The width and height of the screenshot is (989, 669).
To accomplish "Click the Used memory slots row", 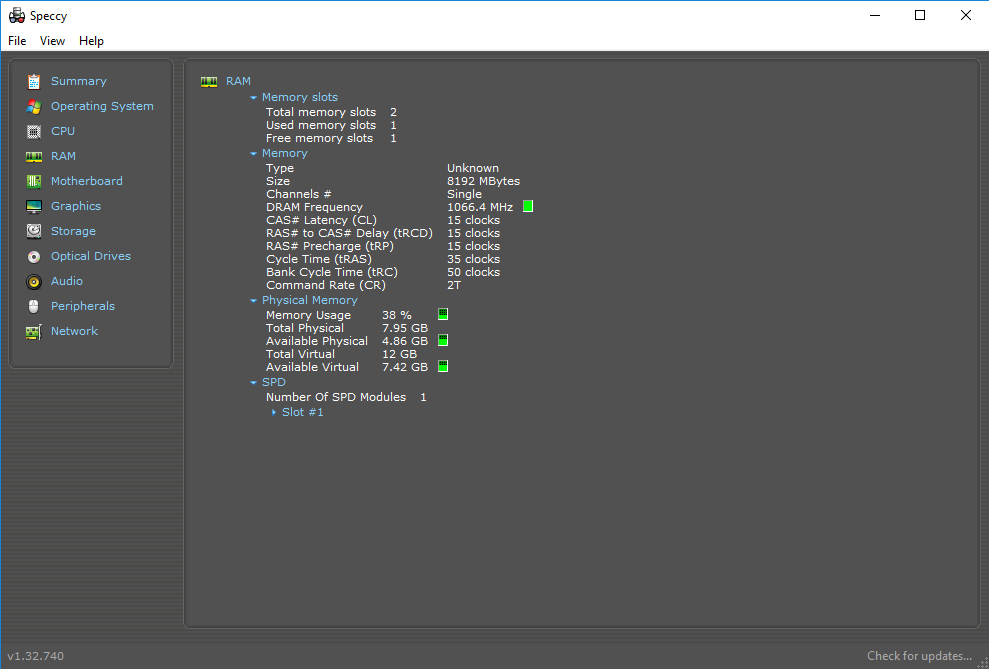I will coord(331,125).
